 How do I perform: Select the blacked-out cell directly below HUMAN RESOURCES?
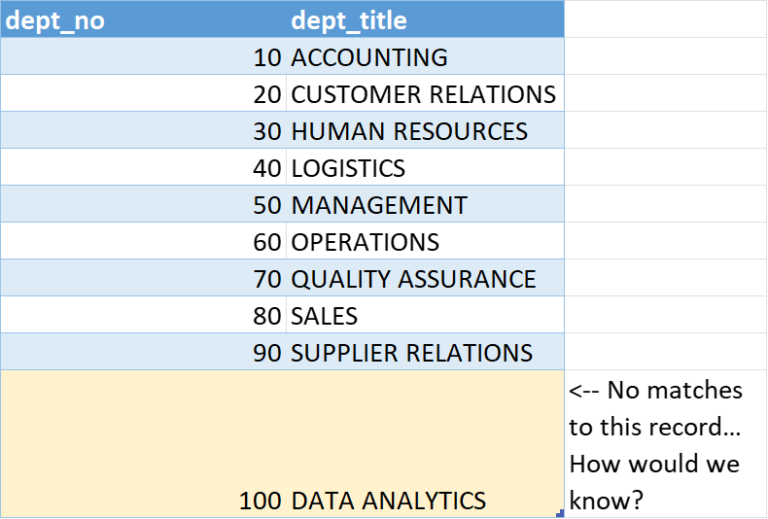[x=425, y=168]
